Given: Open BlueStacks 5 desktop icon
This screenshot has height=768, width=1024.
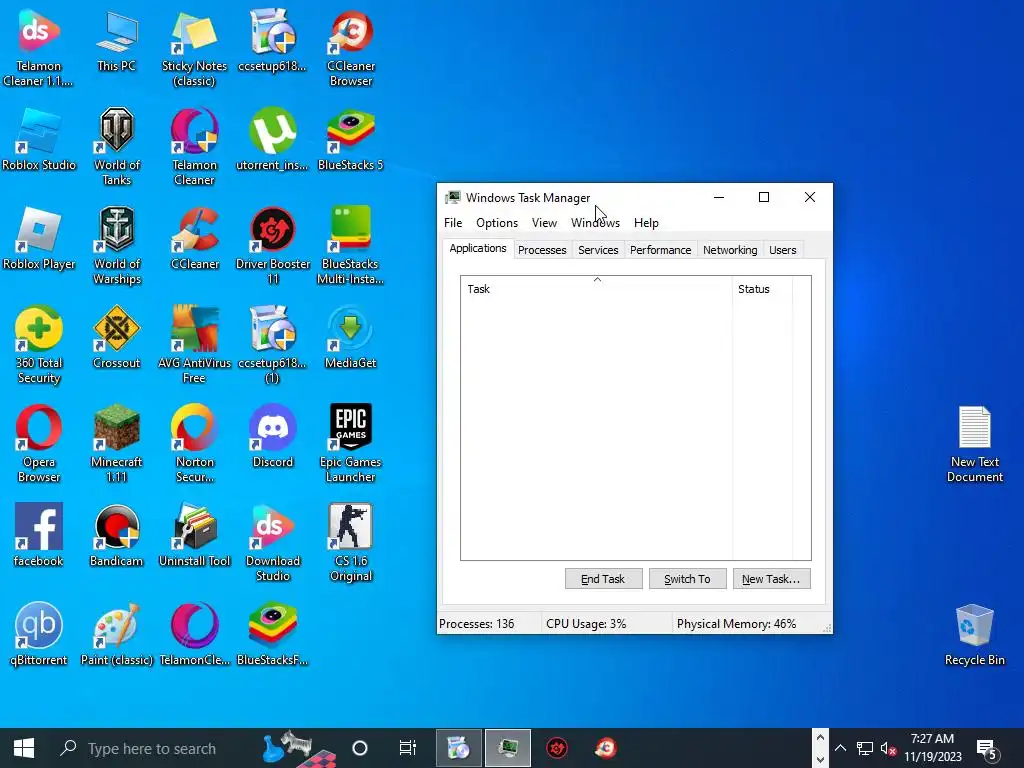Looking at the screenshot, I should (351, 139).
